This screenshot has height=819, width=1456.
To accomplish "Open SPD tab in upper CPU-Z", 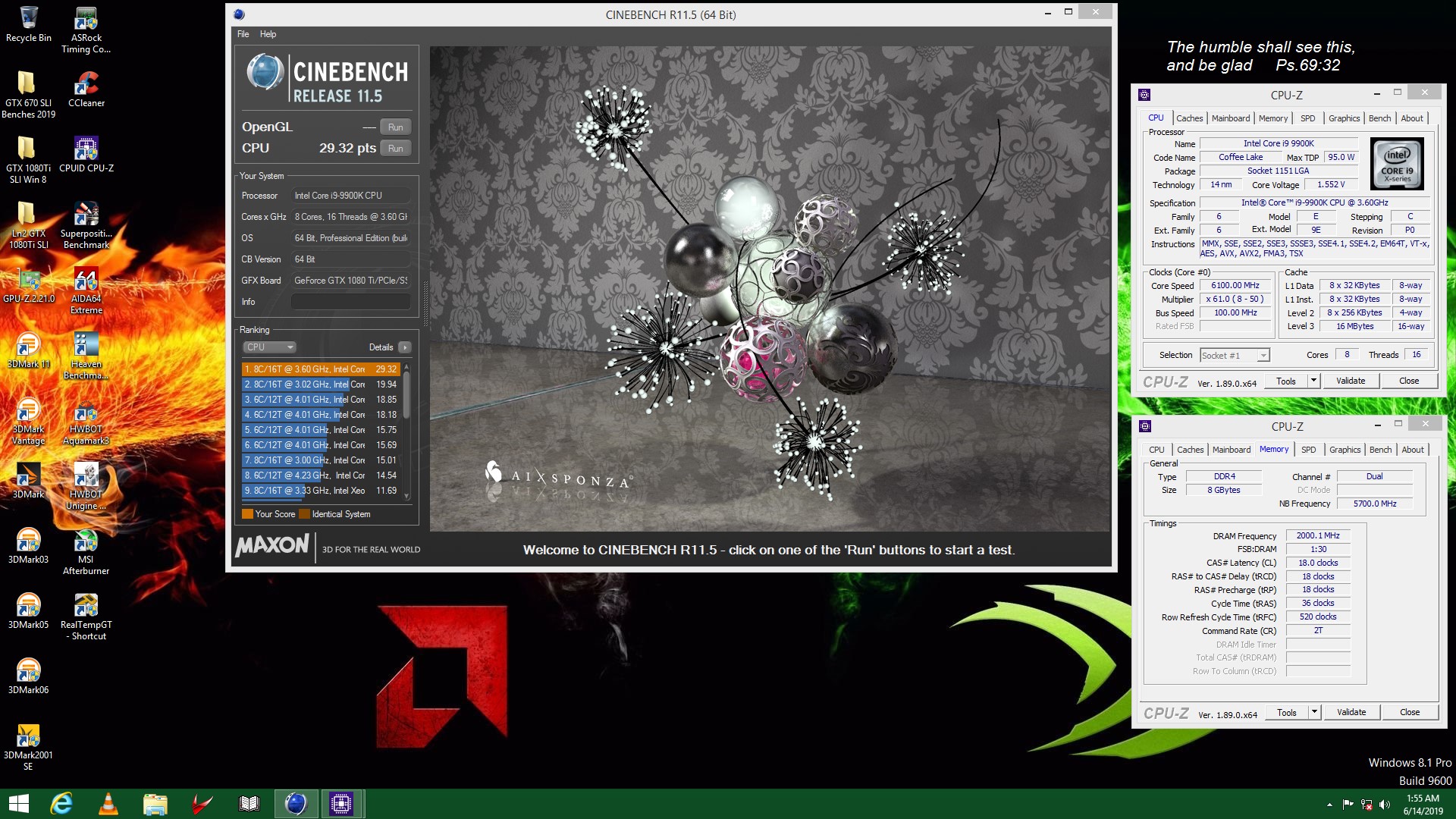I will (1307, 118).
